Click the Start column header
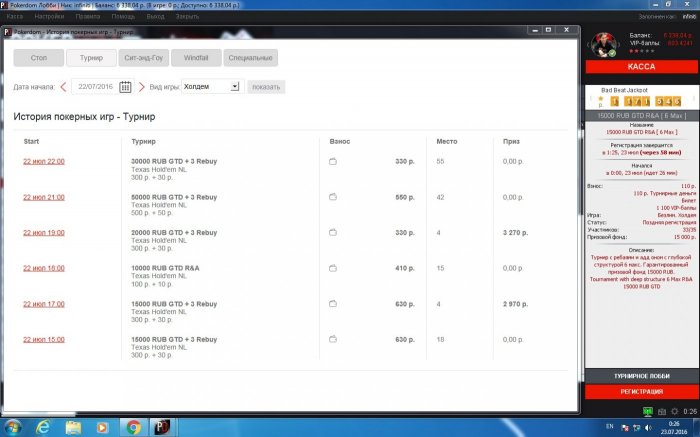Viewport: 700px width, 437px height. click(x=31, y=142)
